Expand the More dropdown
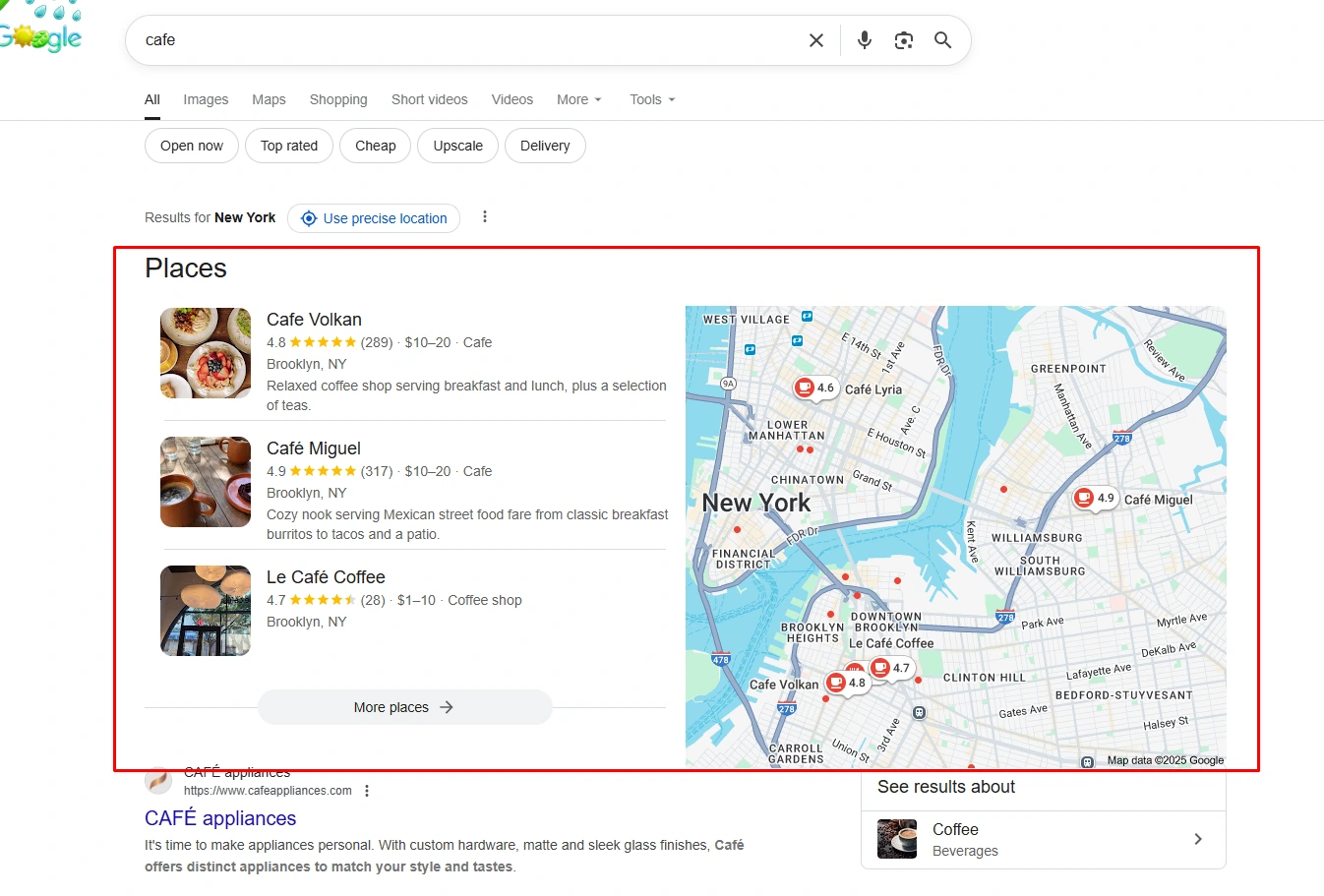Screen dimensions: 1324x896 tap(578, 99)
